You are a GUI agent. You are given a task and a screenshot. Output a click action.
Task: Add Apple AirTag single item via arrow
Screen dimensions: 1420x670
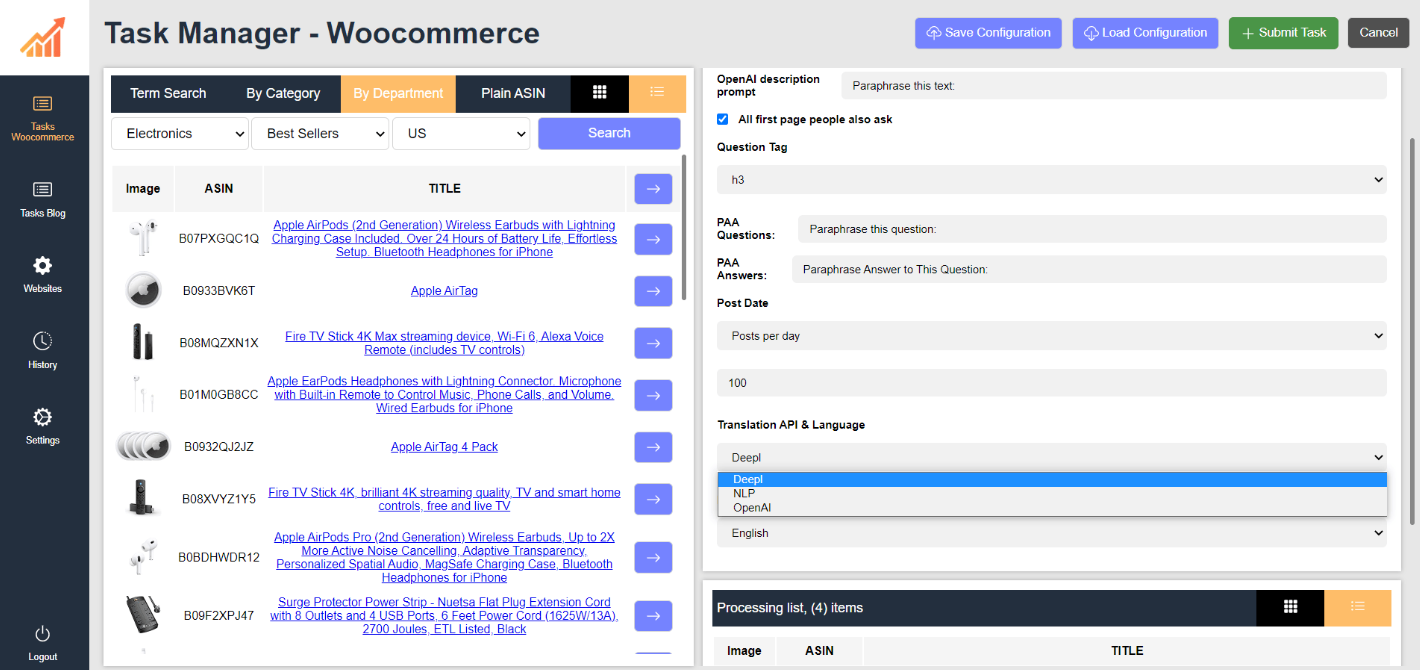pyautogui.click(x=653, y=291)
